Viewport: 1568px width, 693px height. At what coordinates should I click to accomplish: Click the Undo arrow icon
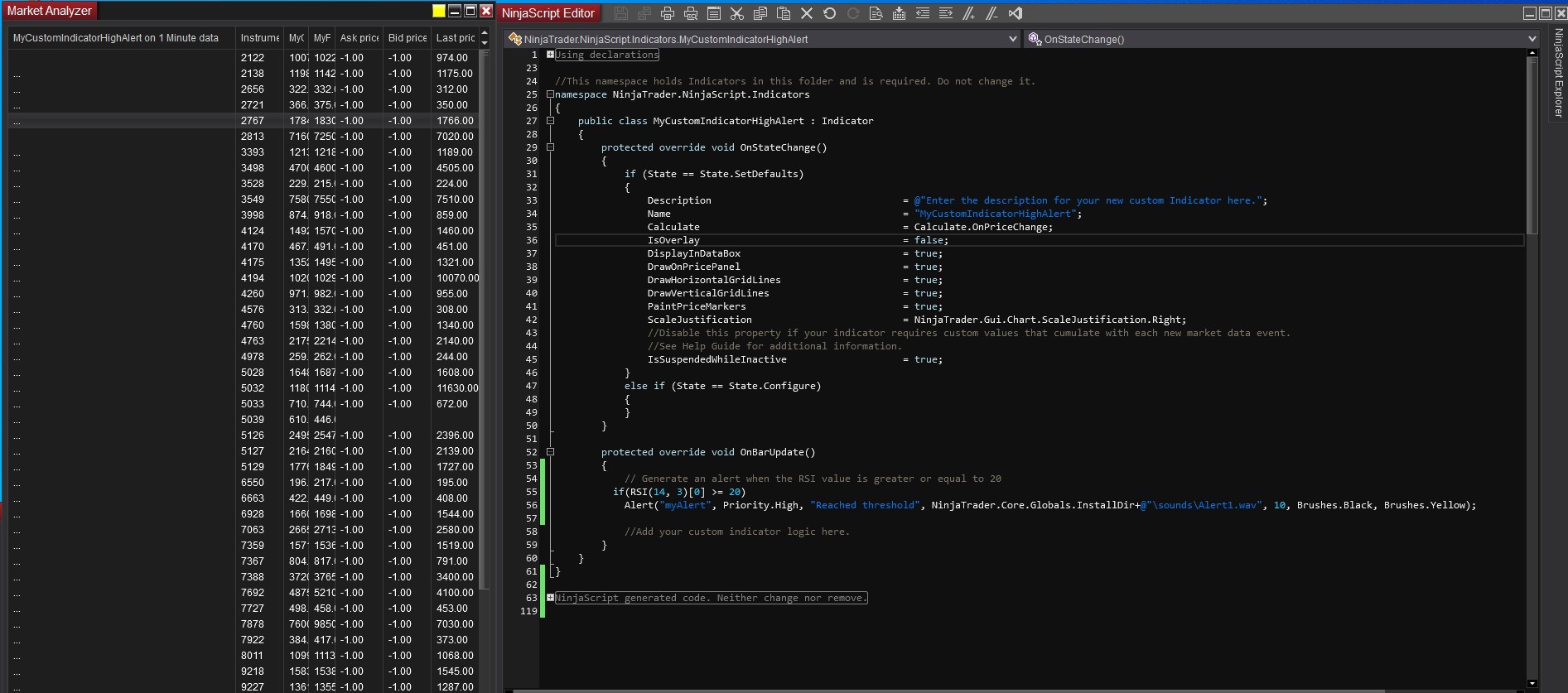click(x=830, y=13)
